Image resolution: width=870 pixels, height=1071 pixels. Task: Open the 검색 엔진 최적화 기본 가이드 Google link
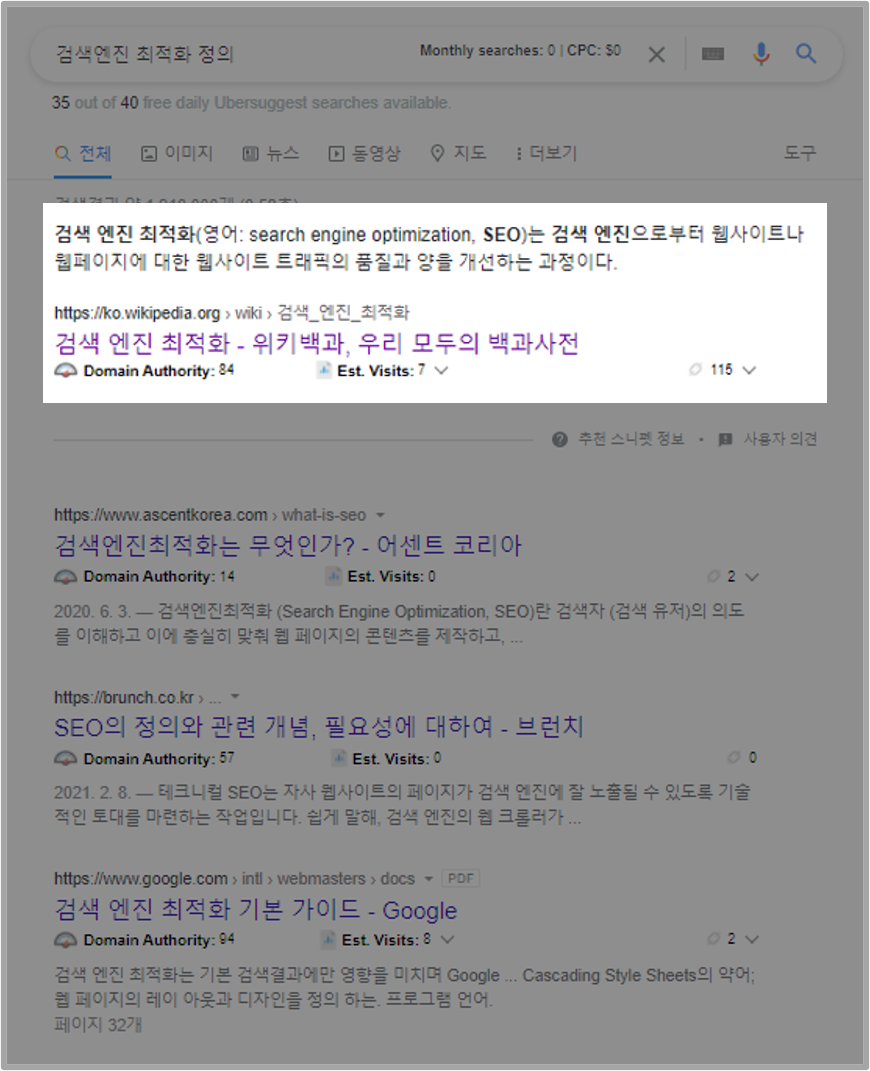(255, 910)
